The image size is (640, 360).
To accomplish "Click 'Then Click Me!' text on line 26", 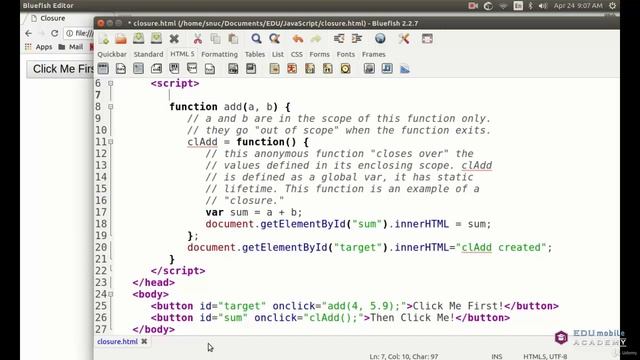I will tap(412, 318).
